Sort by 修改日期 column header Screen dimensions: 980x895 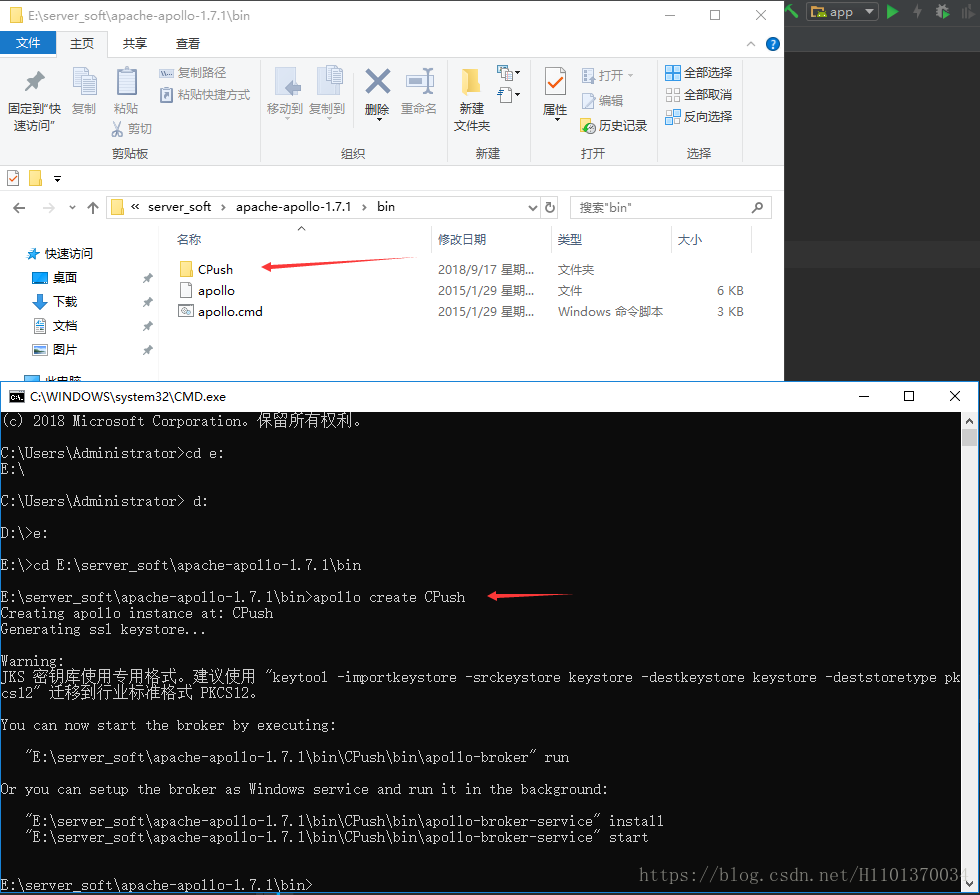pos(462,240)
